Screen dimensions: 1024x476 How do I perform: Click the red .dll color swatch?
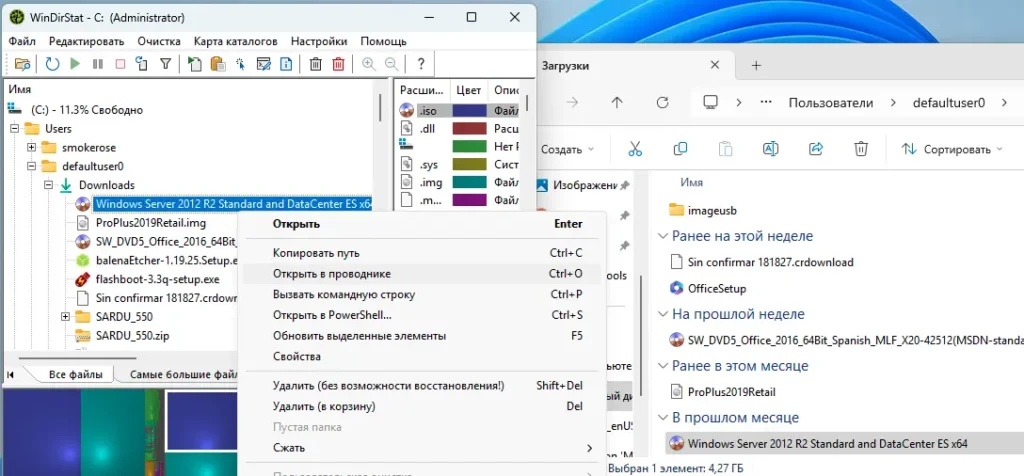click(470, 129)
